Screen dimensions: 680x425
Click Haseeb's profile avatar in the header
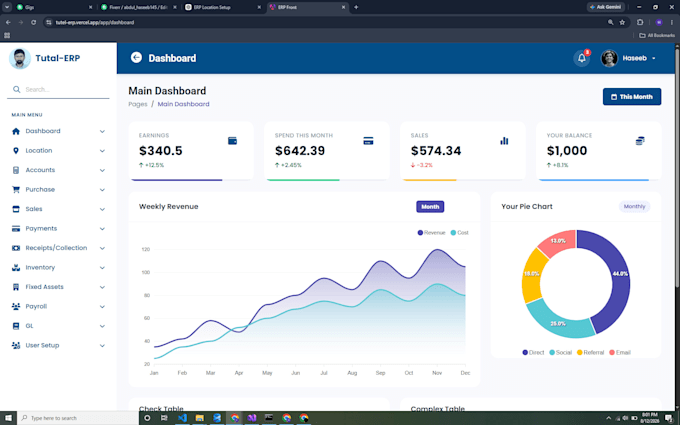[x=609, y=58]
